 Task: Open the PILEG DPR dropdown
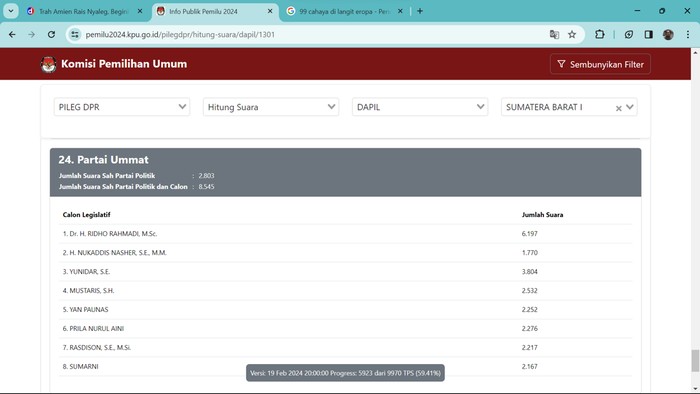click(x=121, y=107)
